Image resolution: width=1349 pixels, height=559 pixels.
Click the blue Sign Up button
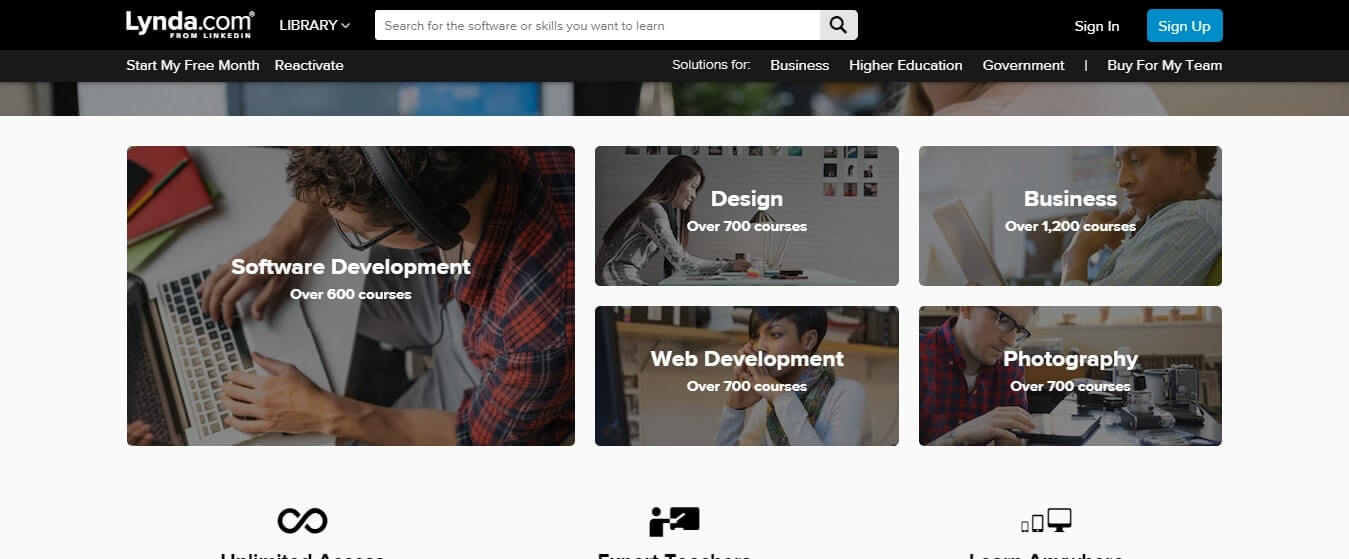tap(1184, 26)
